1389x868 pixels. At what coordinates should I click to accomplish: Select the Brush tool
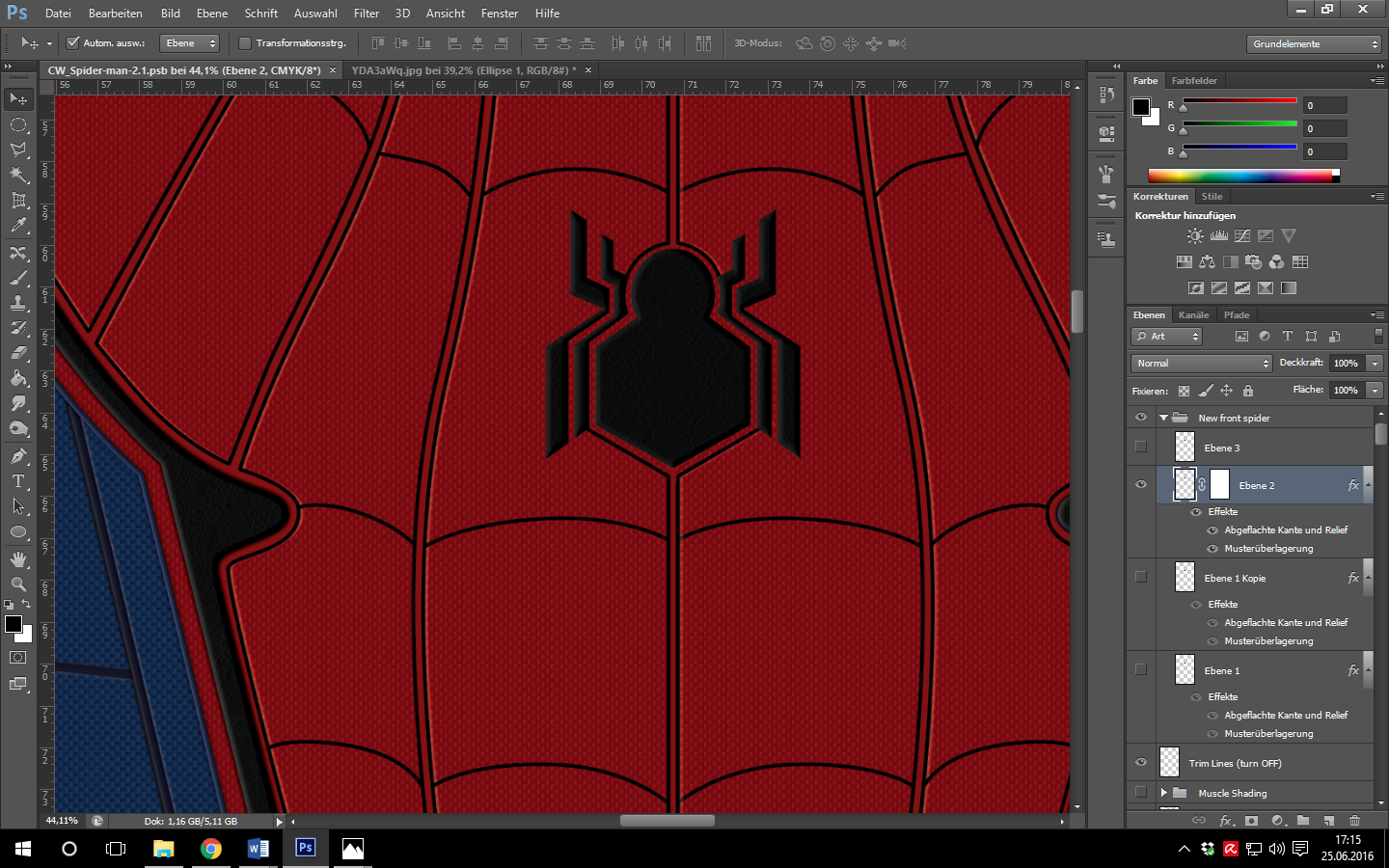(18, 278)
